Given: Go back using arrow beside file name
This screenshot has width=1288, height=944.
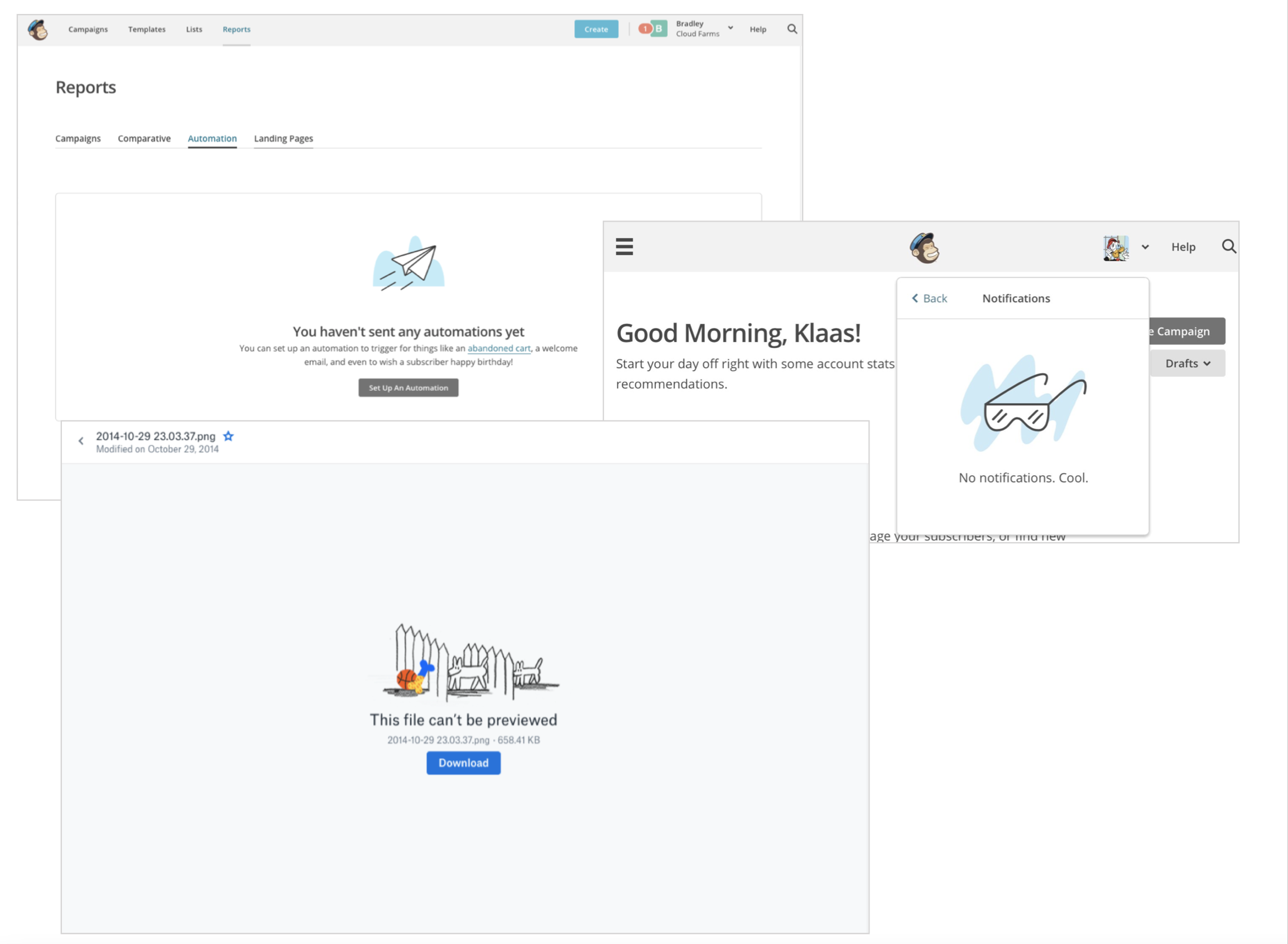Looking at the screenshot, I should pos(81,441).
